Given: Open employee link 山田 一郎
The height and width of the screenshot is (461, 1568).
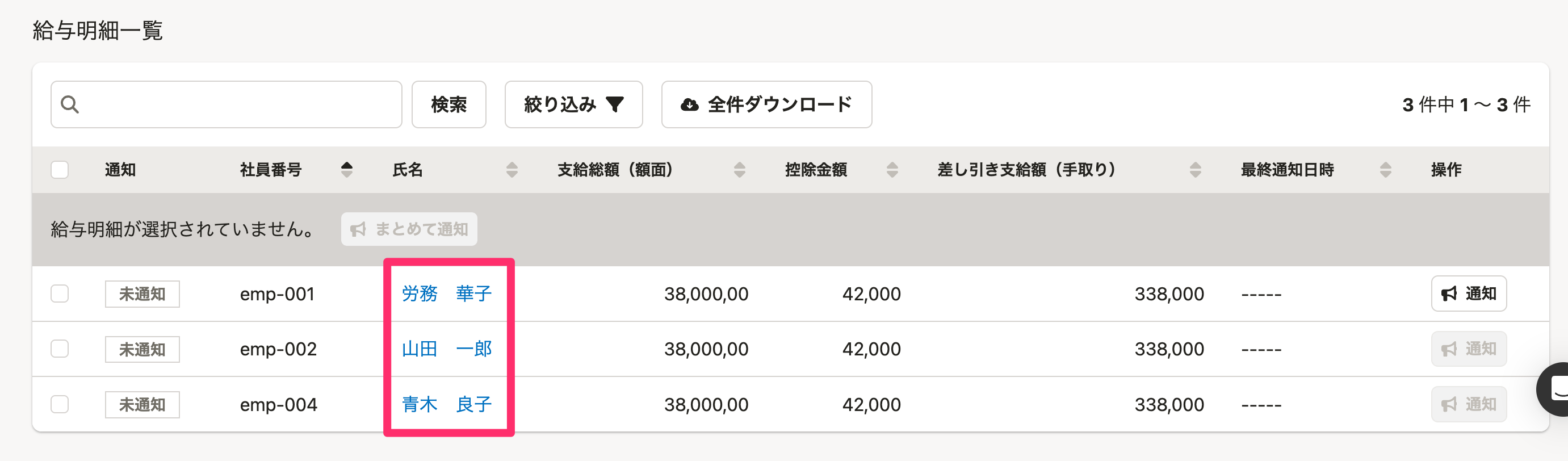Looking at the screenshot, I should 446,349.
